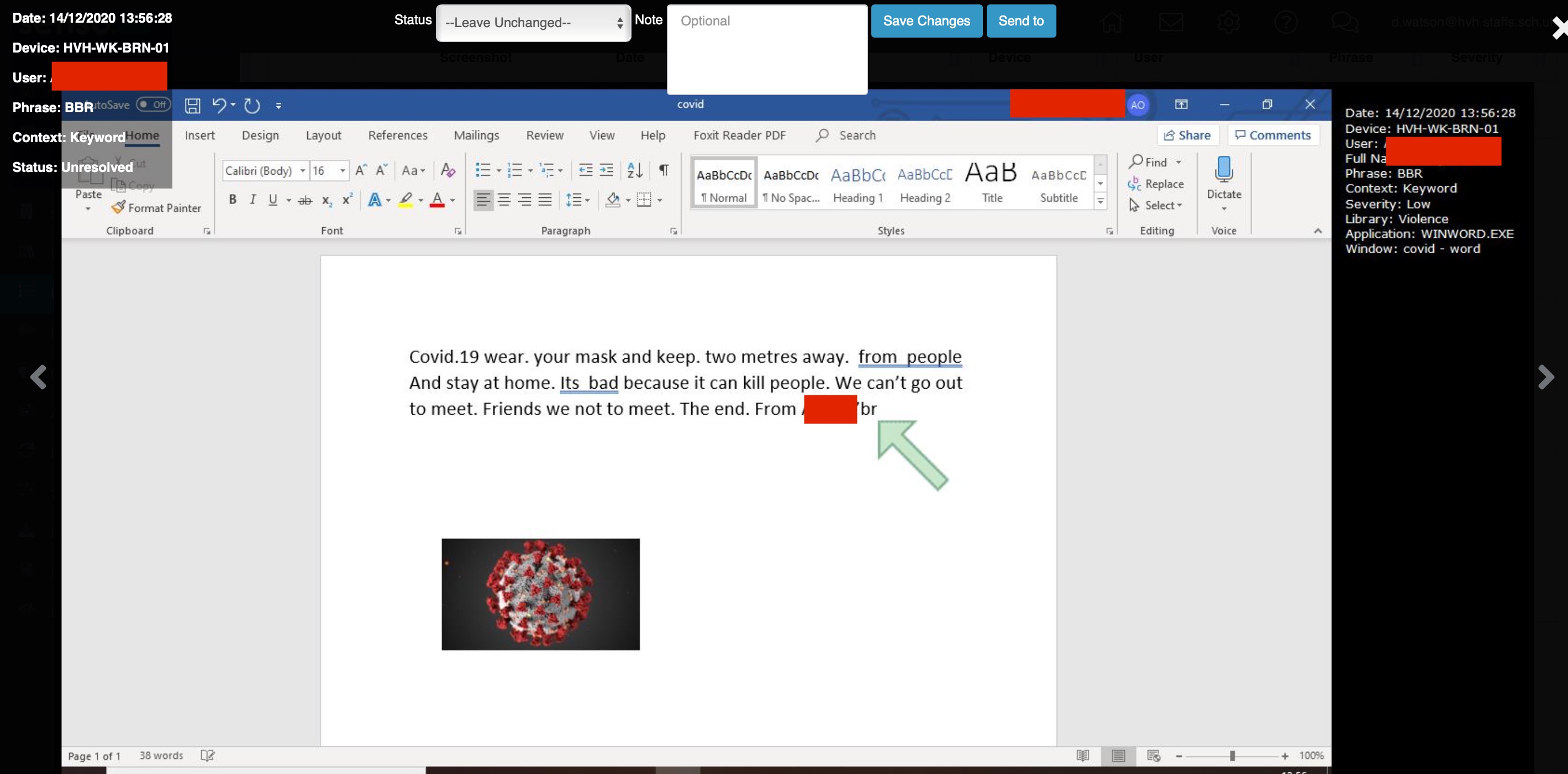Open the Insert tab
The height and width of the screenshot is (774, 1568).
pos(199,135)
